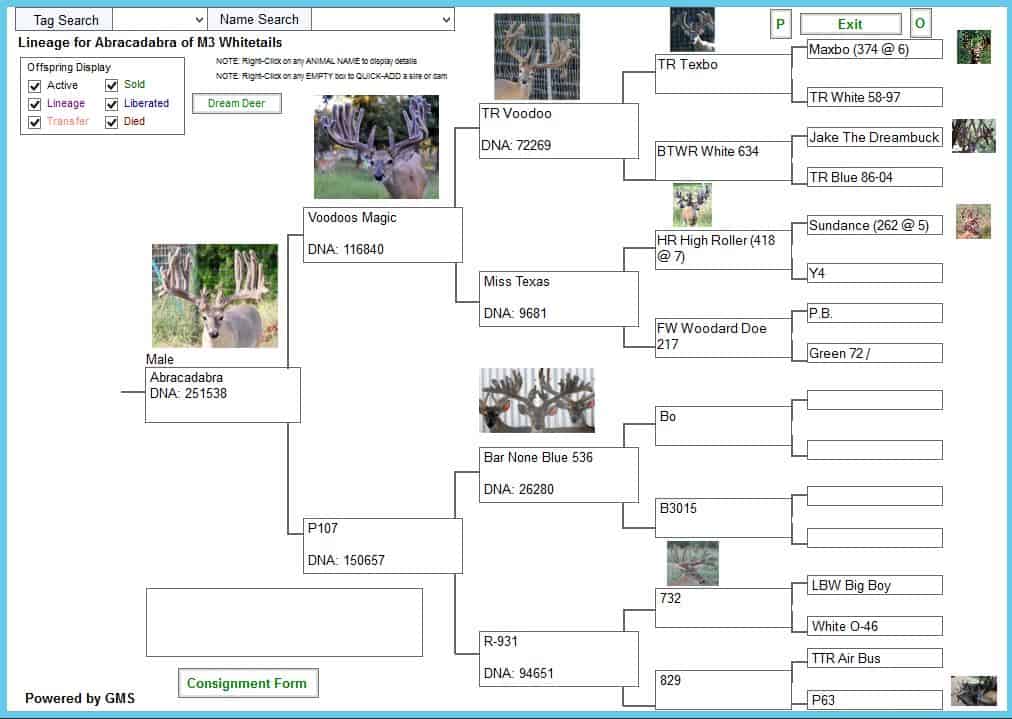Select the Miss Texas pedigree box
1012x719 pixels.
(x=559, y=298)
